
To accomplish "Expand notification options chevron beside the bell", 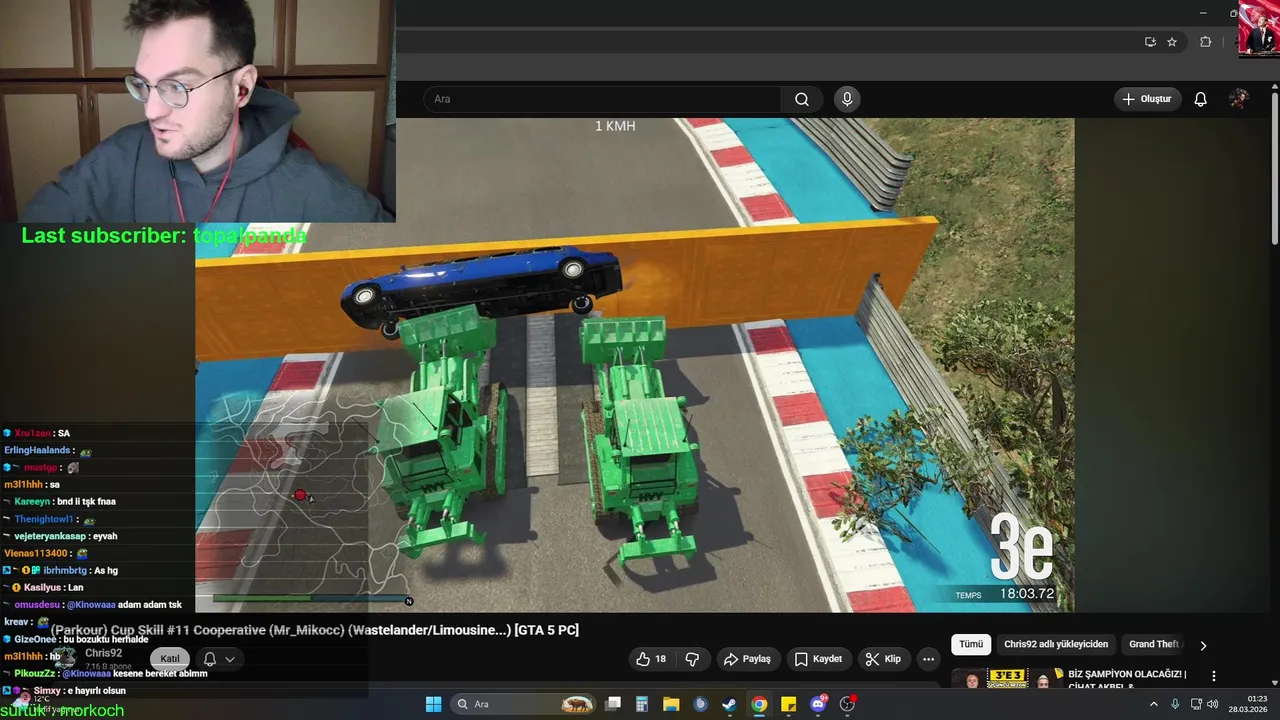I will (230, 659).
